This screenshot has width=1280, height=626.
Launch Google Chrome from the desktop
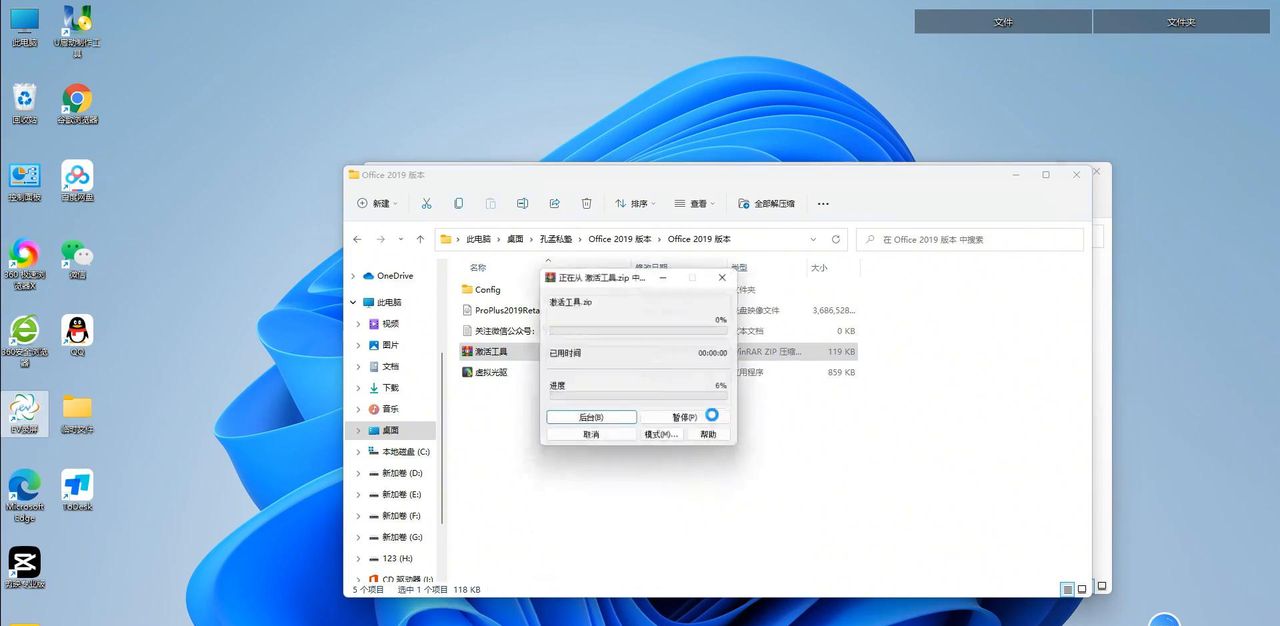77,104
